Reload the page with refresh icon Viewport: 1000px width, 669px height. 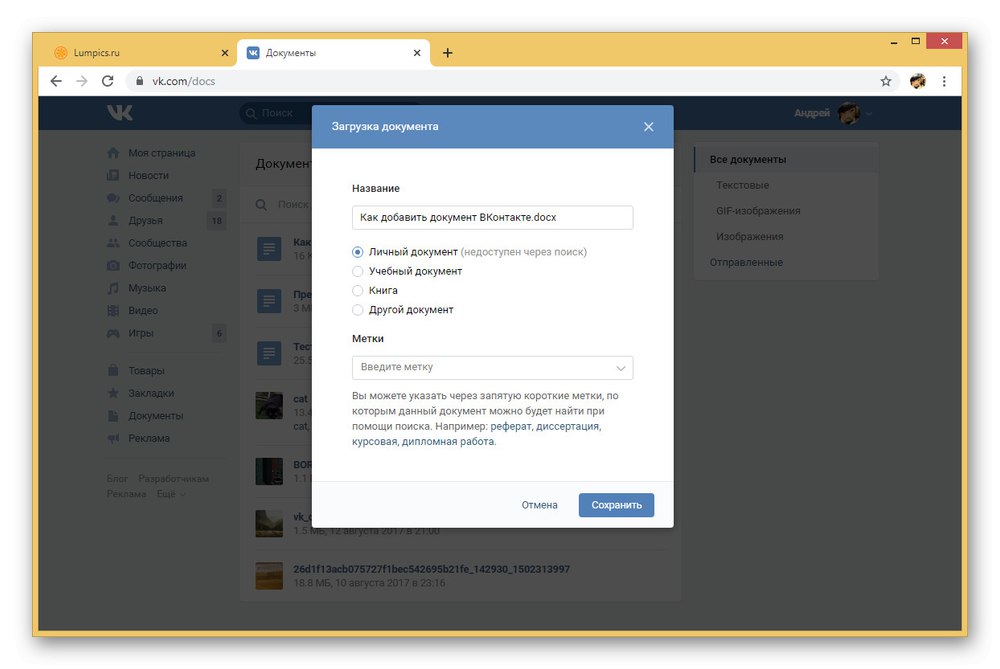point(107,81)
